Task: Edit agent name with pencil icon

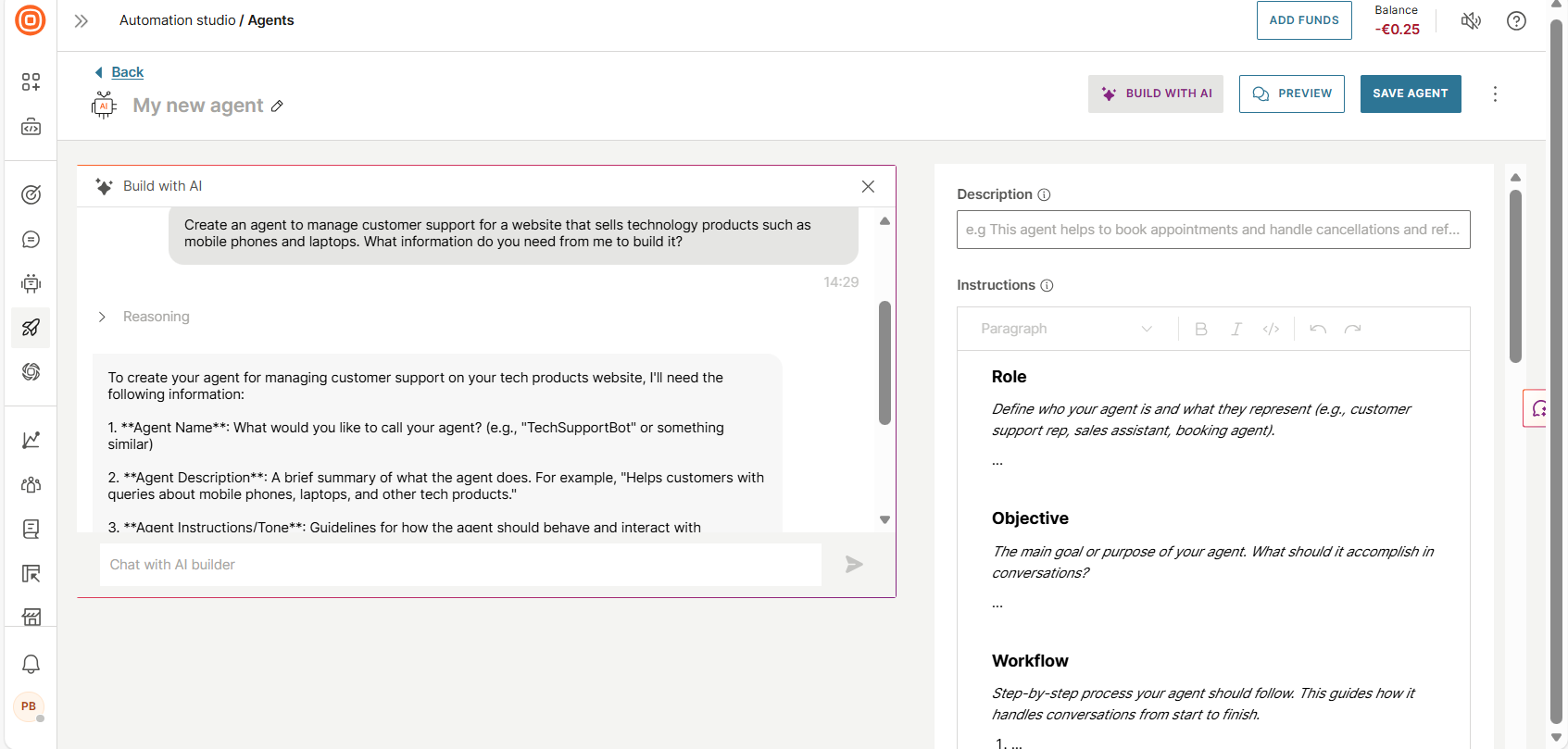Action: pos(277,106)
